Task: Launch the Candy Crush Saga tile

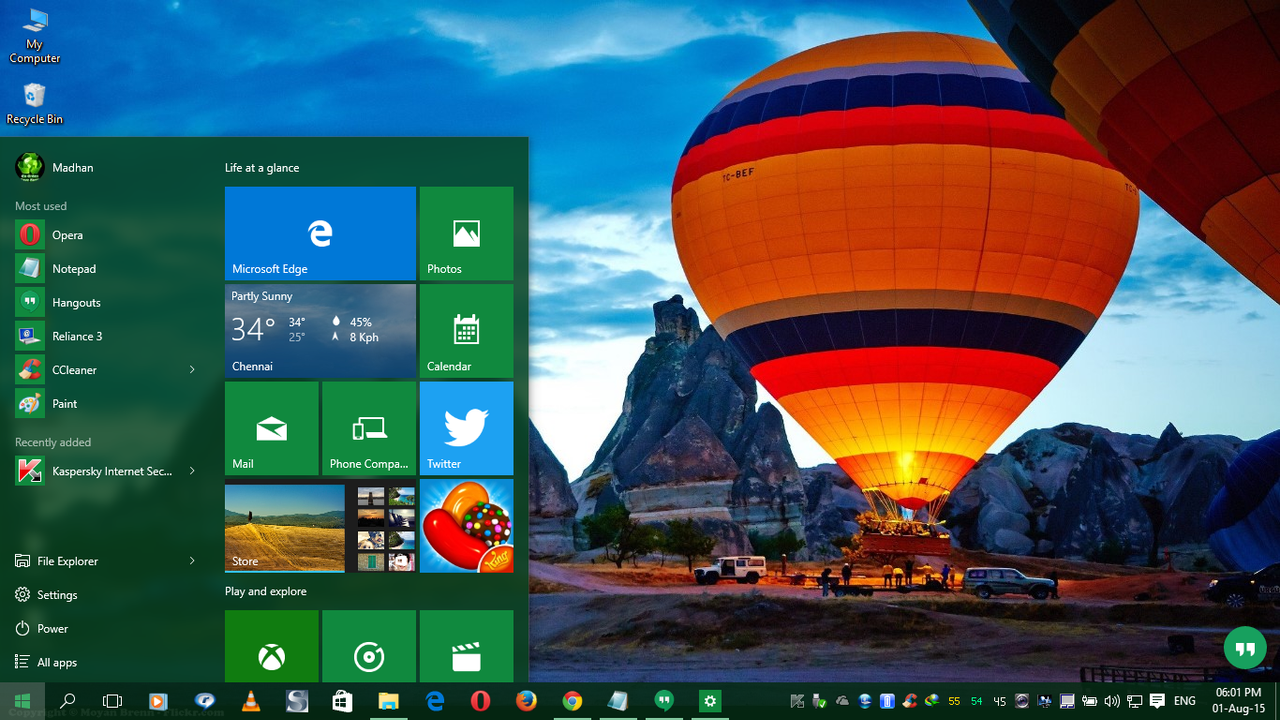Action: coord(466,526)
